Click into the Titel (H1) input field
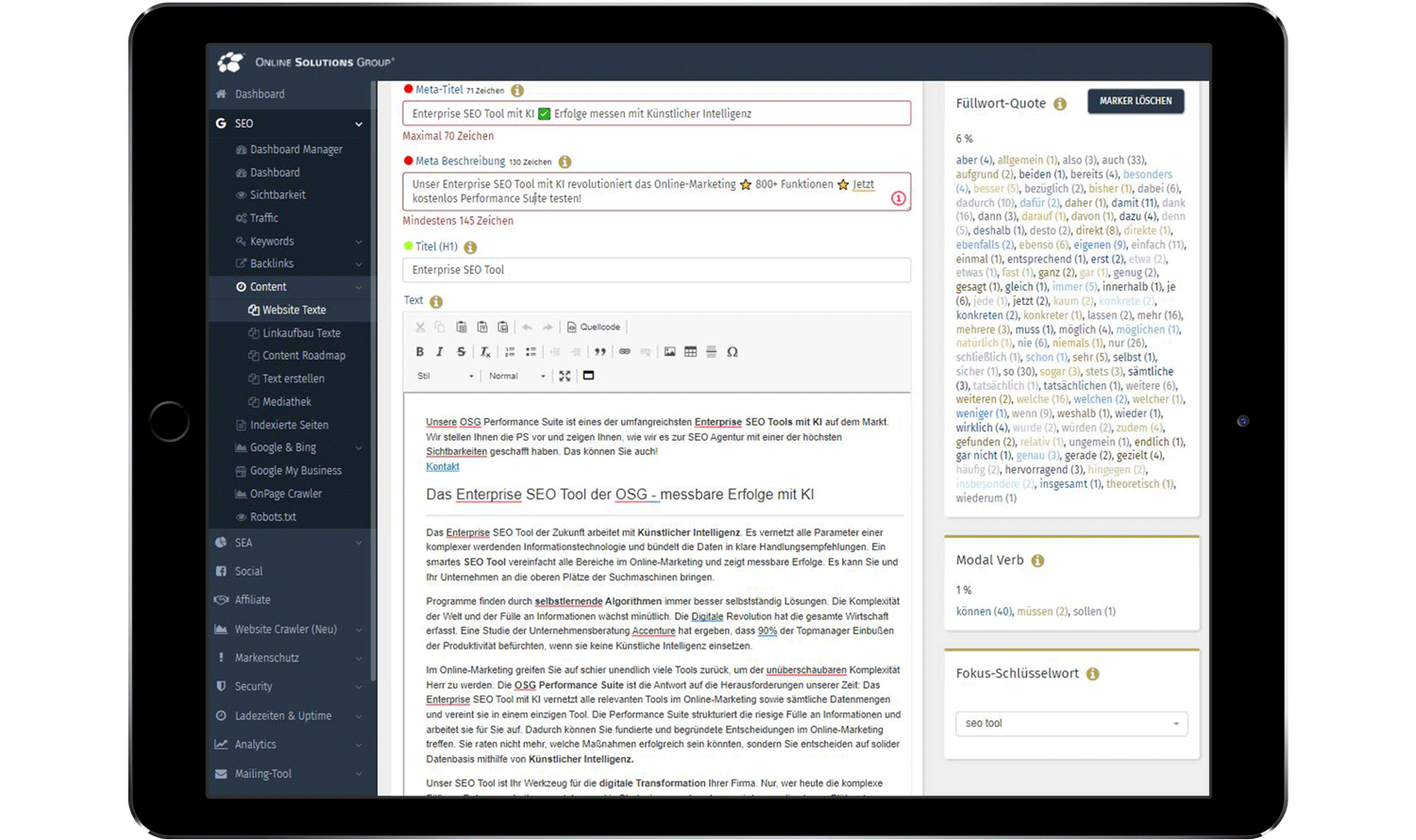1416x840 pixels. click(x=656, y=270)
